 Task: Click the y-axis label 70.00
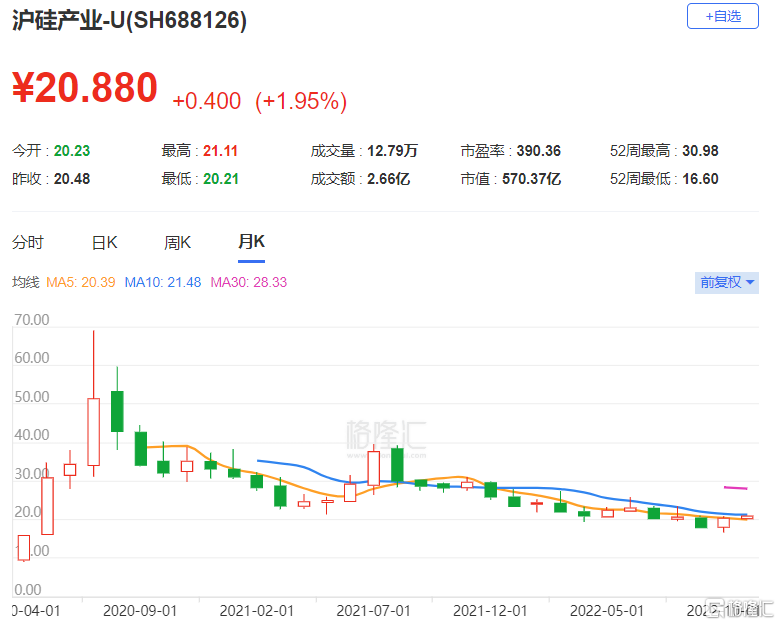(32, 319)
